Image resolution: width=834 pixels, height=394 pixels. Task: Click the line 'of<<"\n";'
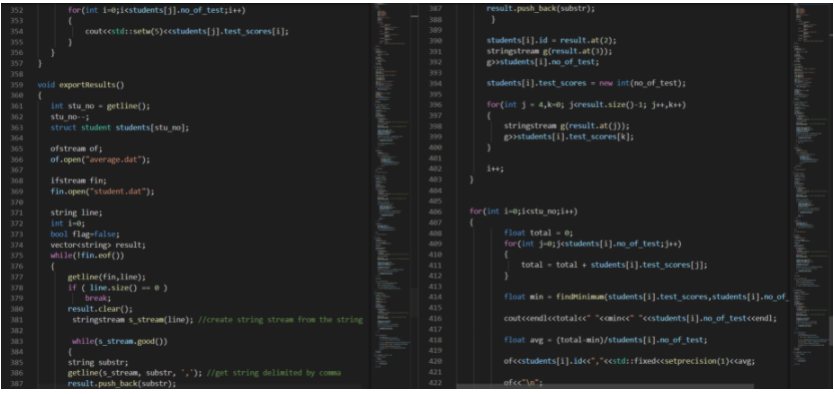point(524,383)
